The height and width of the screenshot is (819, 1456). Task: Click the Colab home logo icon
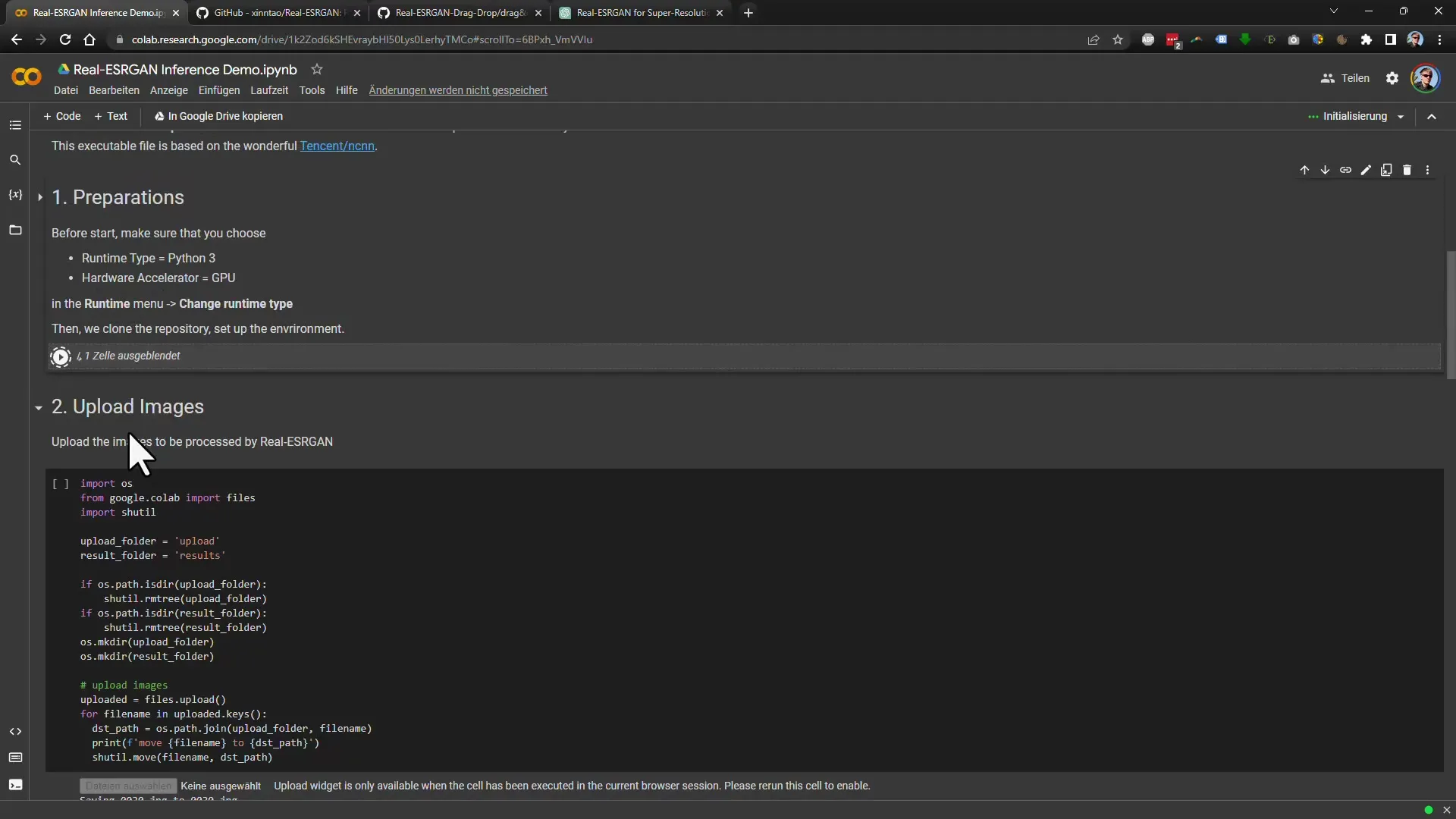click(x=26, y=77)
